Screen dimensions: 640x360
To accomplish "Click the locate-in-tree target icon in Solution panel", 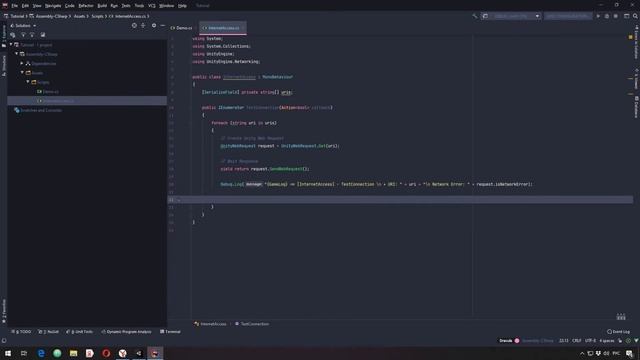I will coord(134,25).
